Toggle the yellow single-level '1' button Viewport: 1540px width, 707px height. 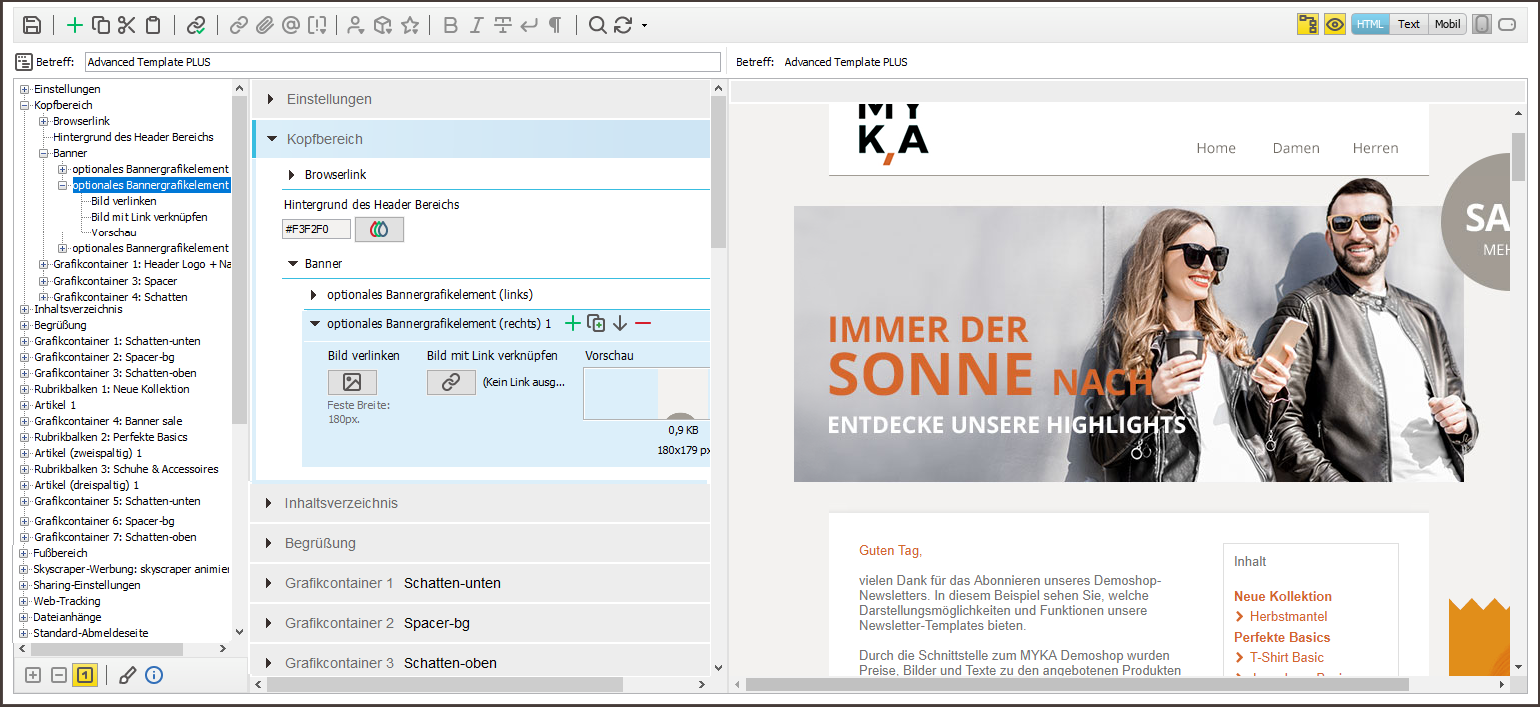pyautogui.click(x=85, y=675)
